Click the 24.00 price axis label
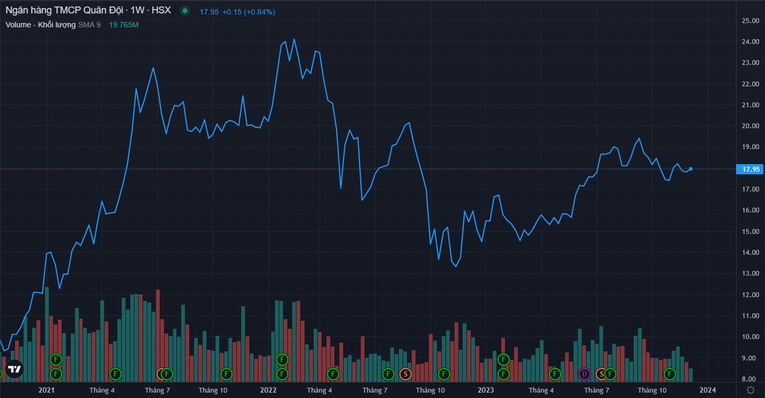The image size is (765, 398). click(750, 41)
